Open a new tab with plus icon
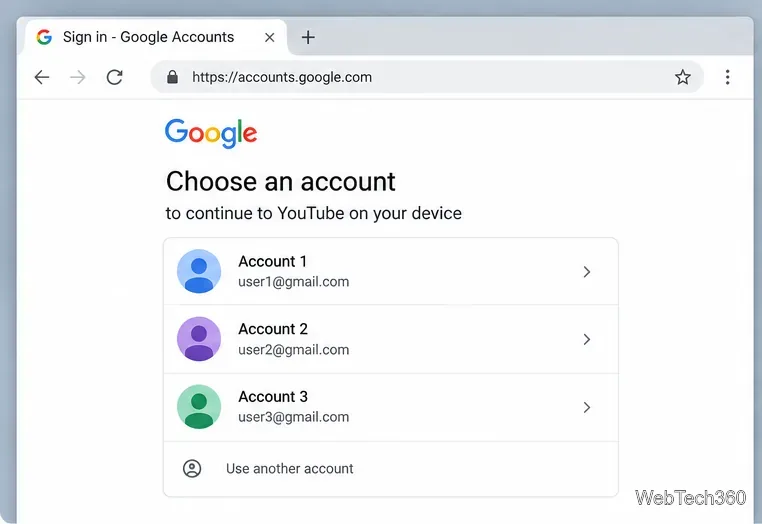 tap(308, 37)
